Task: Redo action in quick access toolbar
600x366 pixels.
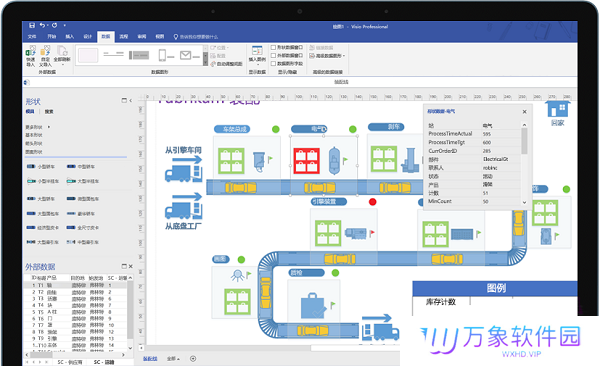Action: click(x=54, y=25)
